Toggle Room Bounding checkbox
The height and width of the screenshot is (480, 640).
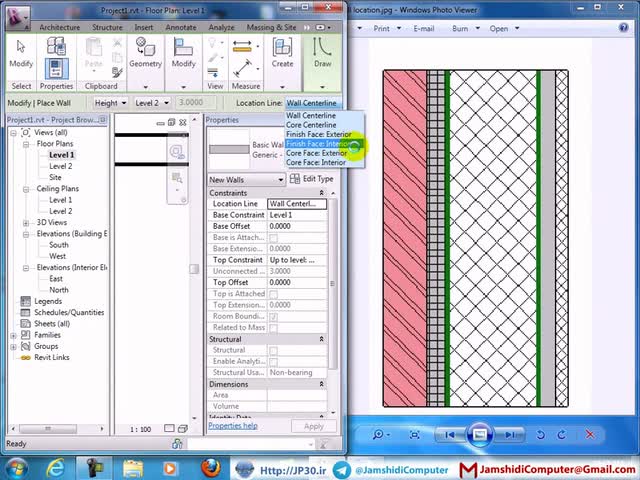click(x=273, y=316)
